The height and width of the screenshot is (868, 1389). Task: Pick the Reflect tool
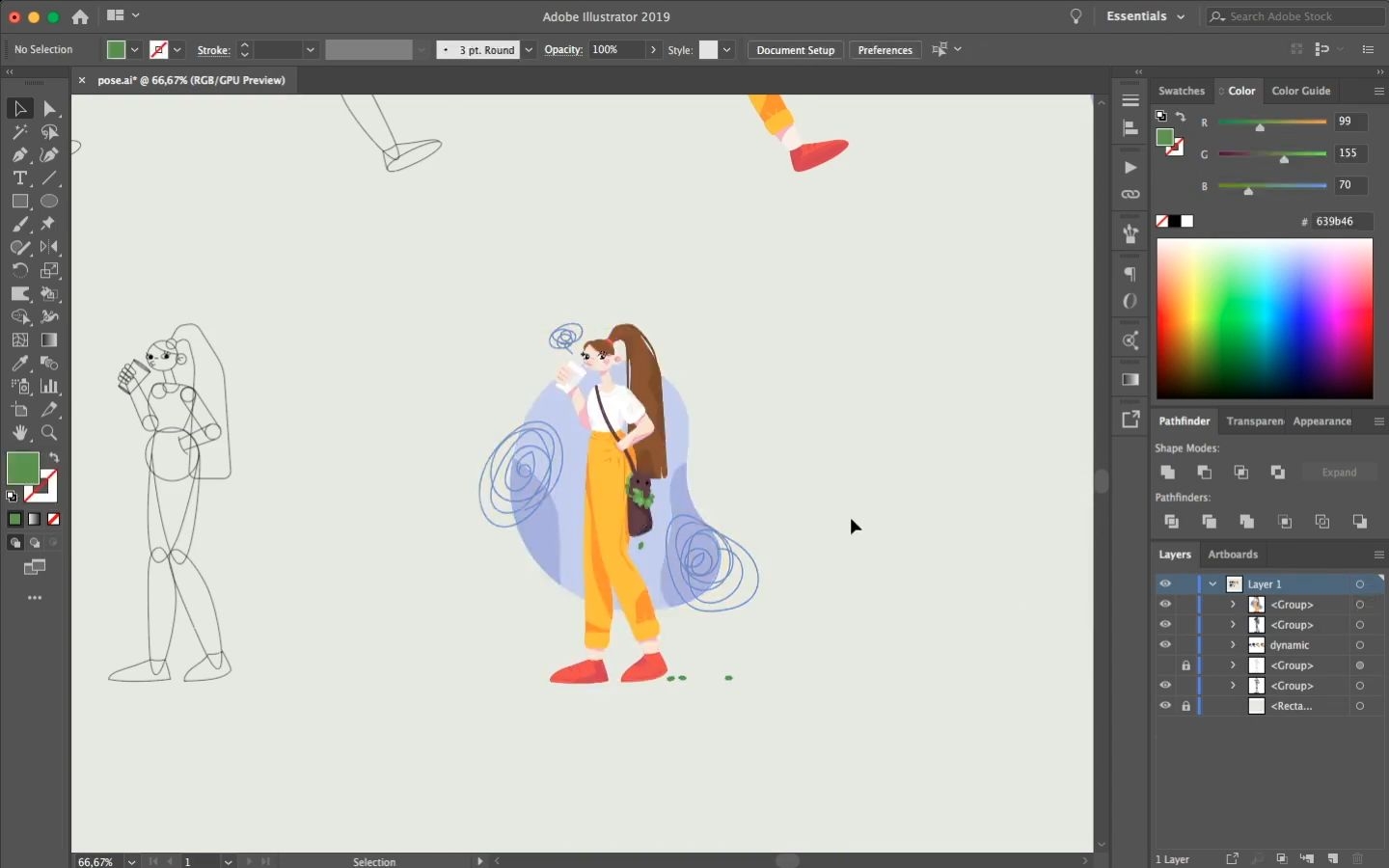click(x=50, y=248)
